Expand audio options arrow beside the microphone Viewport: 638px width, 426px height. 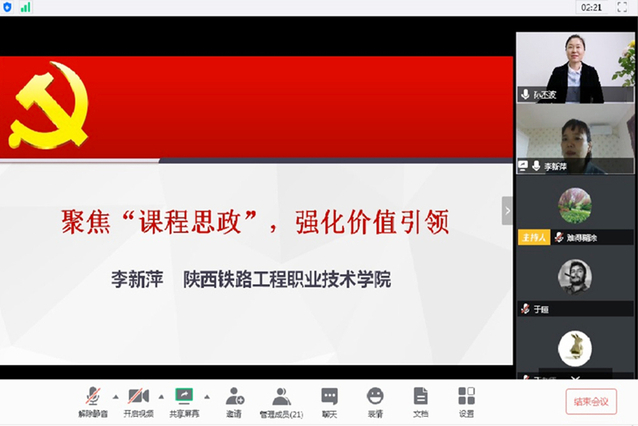[115, 395]
